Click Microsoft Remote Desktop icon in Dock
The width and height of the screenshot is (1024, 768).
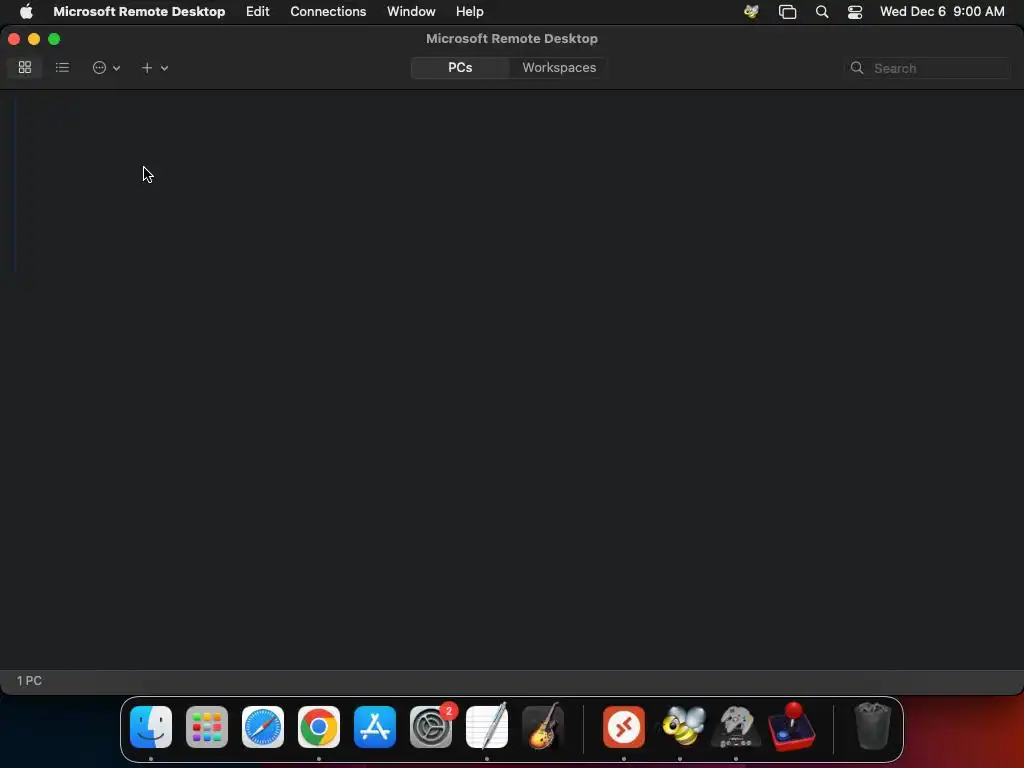(624, 727)
